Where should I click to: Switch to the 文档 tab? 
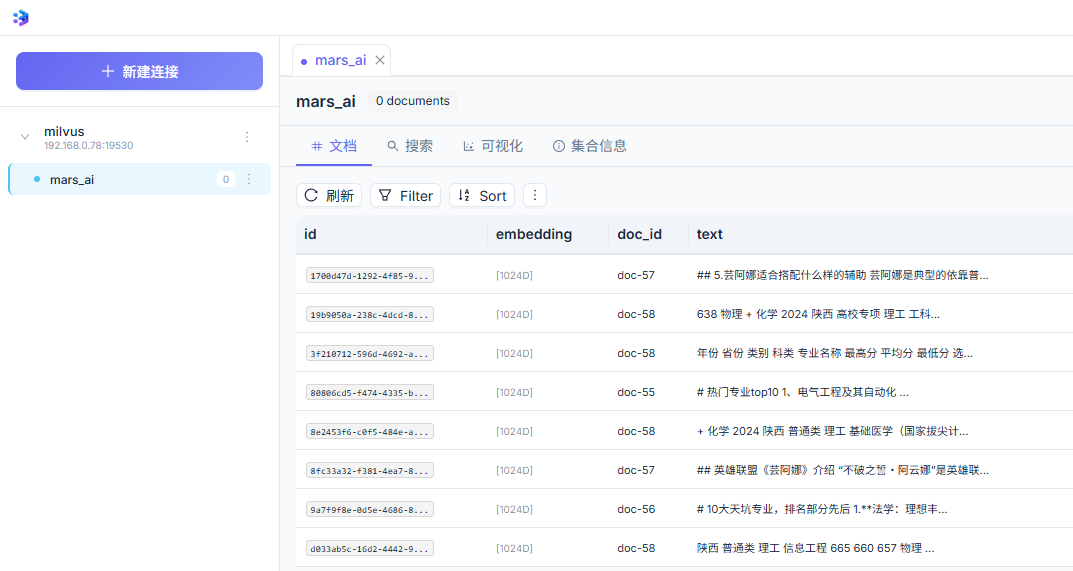(334, 146)
